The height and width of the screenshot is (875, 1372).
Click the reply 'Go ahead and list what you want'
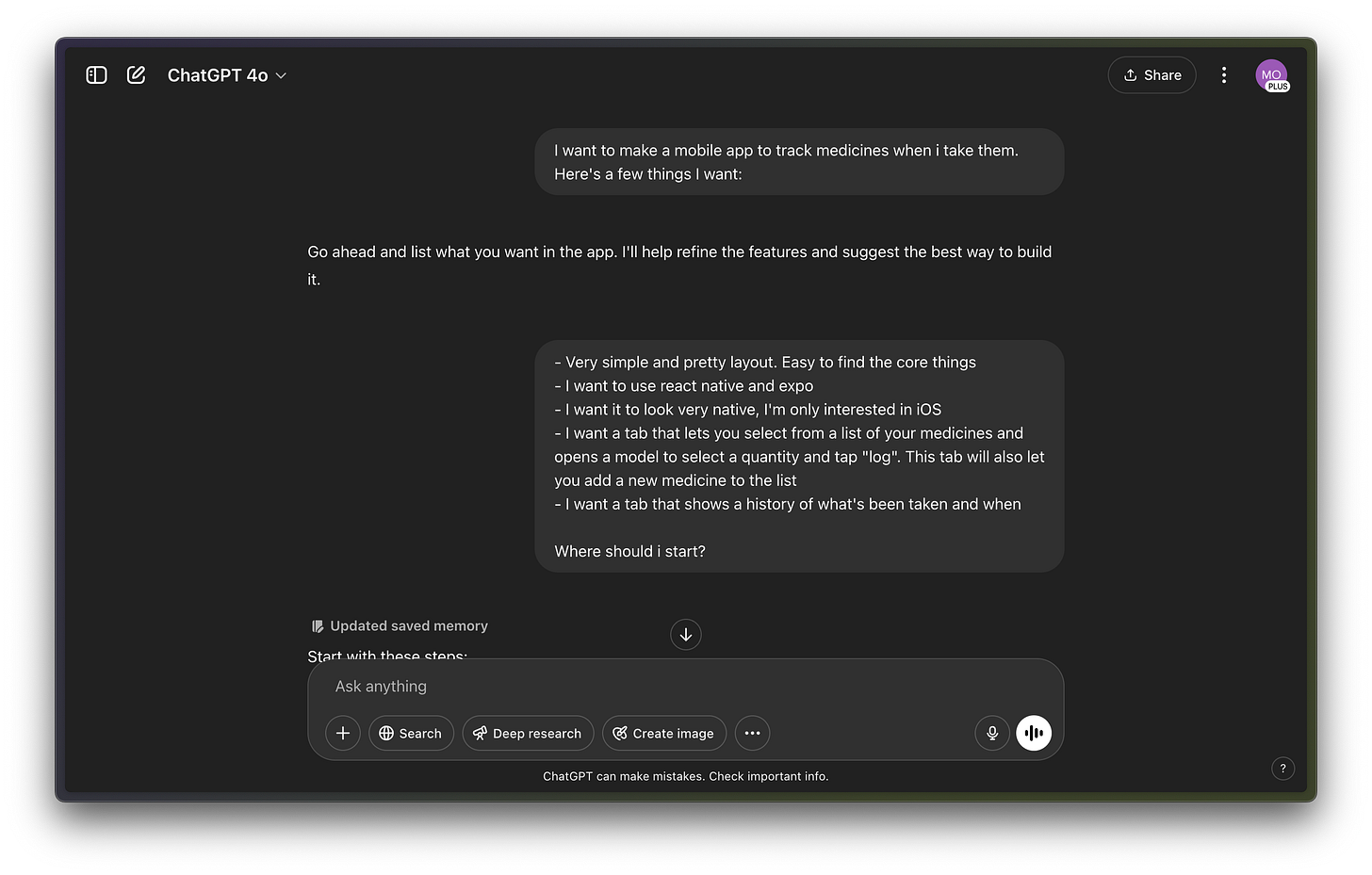pyautogui.click(x=679, y=266)
